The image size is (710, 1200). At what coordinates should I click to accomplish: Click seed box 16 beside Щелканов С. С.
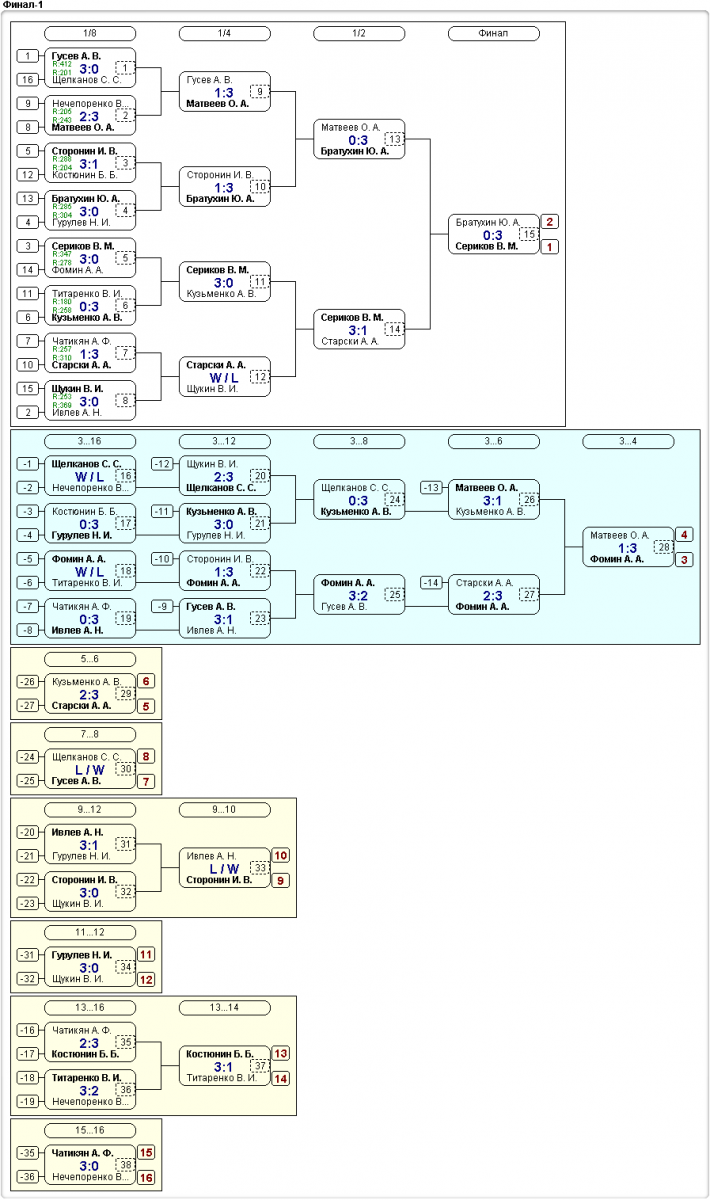(x=30, y=80)
